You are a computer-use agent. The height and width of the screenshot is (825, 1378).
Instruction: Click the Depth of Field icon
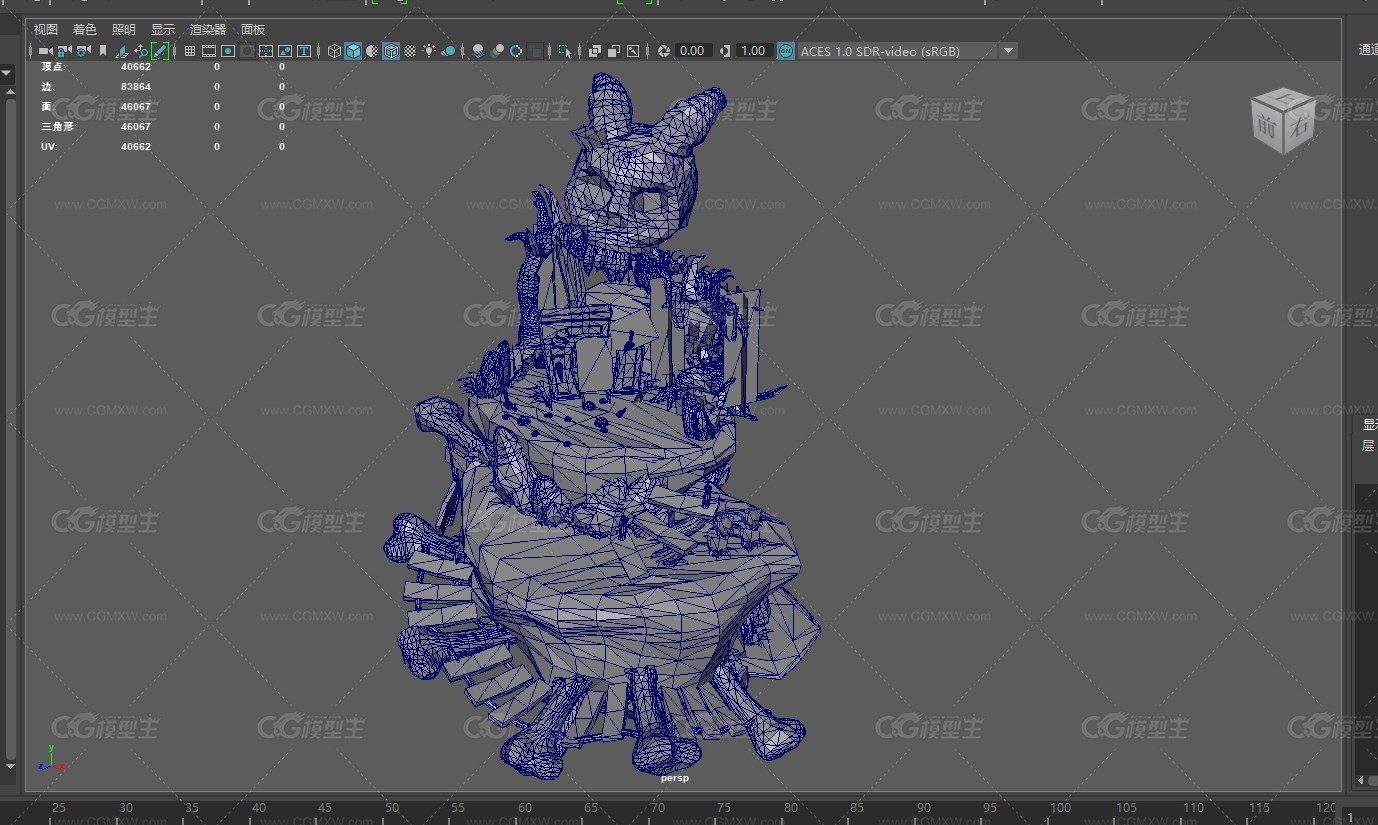click(x=536, y=51)
